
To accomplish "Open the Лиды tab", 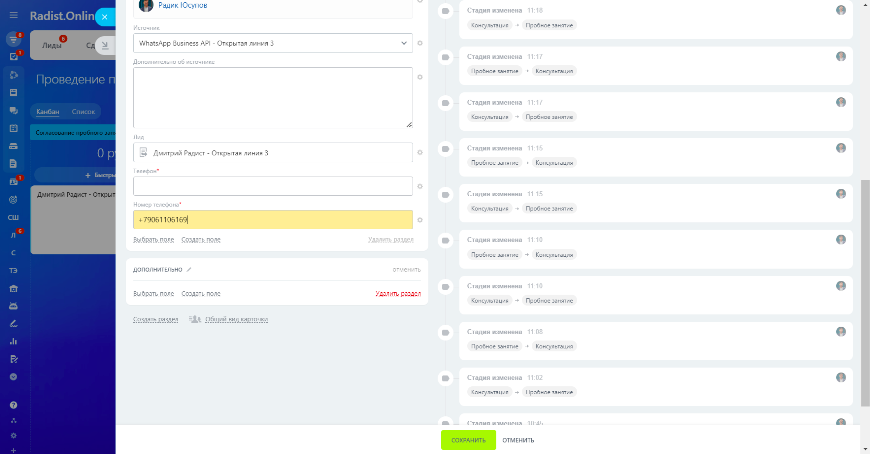I will tap(52, 45).
